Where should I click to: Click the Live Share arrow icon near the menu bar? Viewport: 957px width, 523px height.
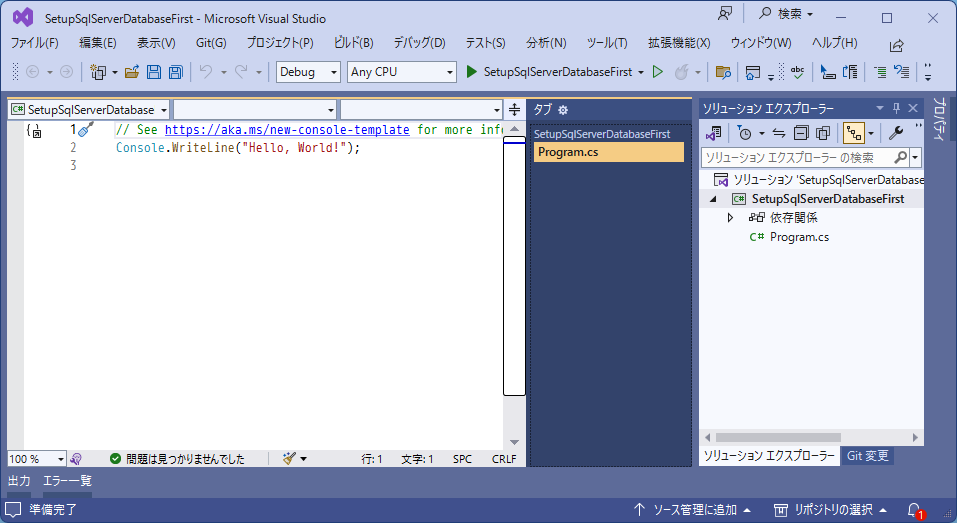(897, 45)
